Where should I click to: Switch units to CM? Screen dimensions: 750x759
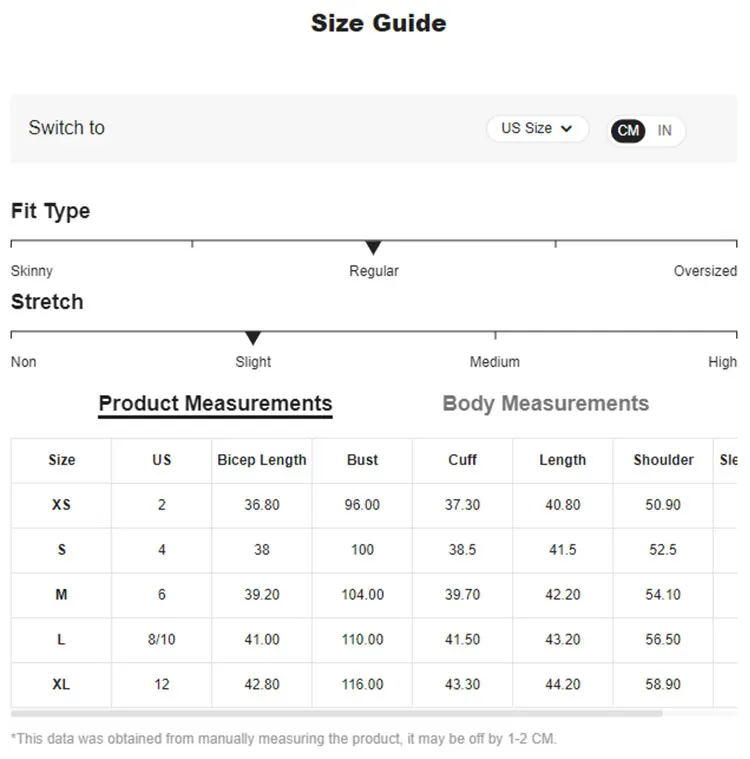tap(628, 131)
